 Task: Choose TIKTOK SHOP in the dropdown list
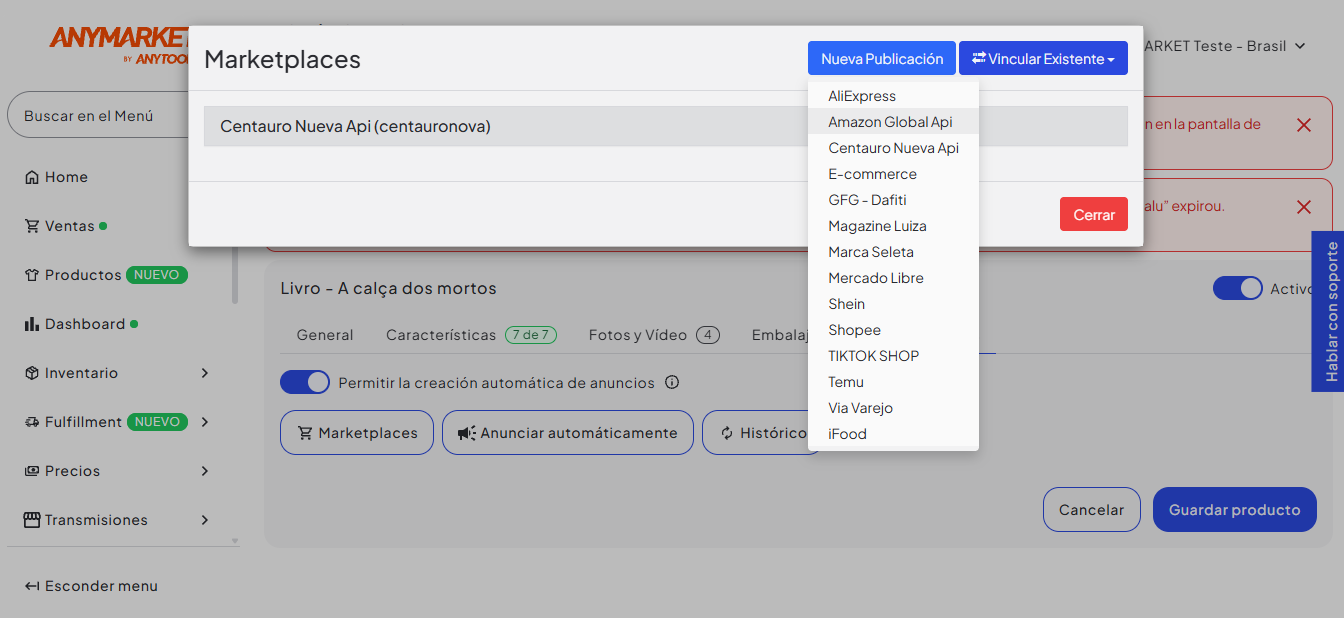click(874, 356)
